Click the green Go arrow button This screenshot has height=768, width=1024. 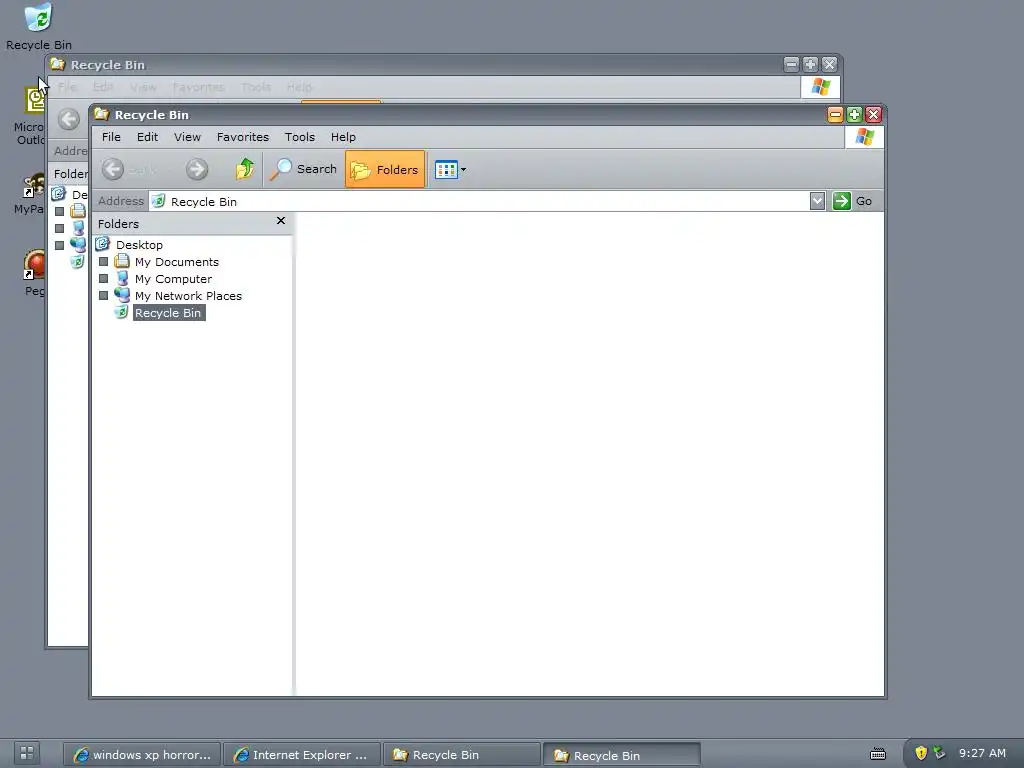tap(842, 201)
